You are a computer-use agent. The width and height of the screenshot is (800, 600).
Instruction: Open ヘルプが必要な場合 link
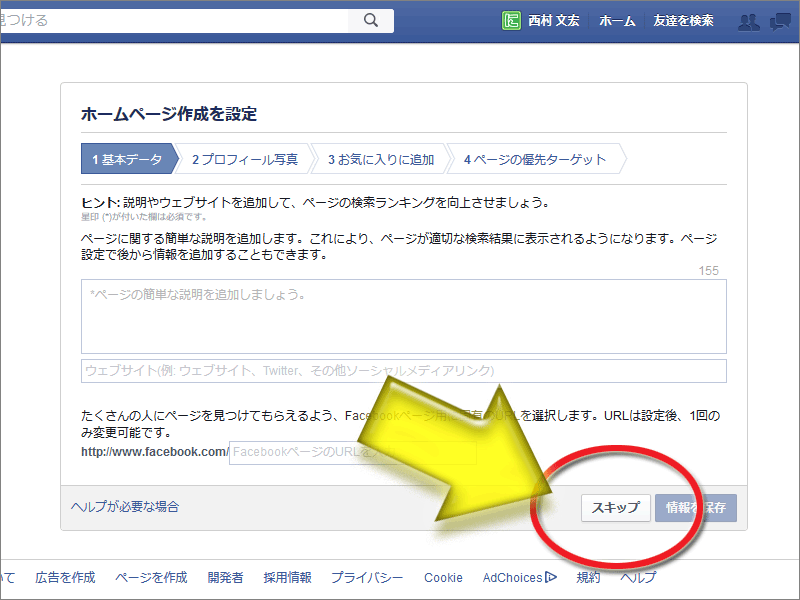coord(125,507)
